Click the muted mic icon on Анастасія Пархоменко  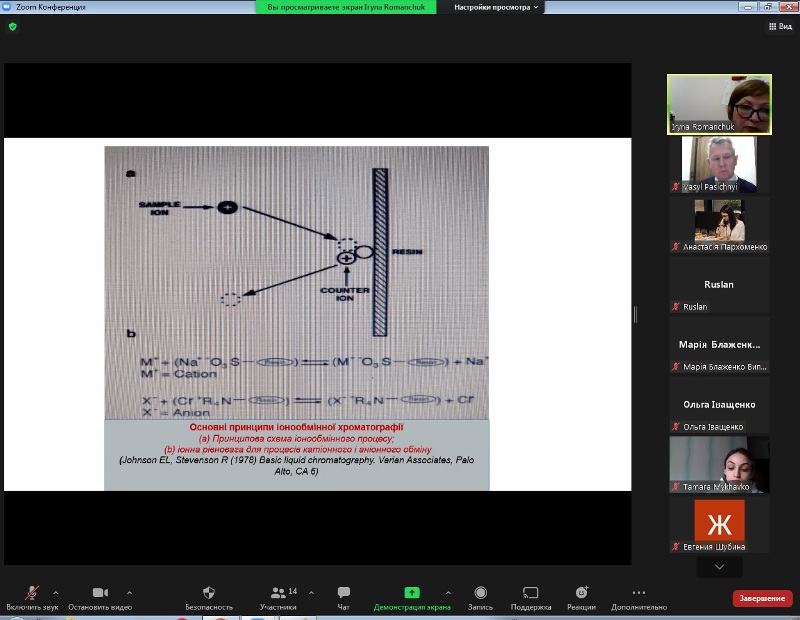[x=676, y=247]
